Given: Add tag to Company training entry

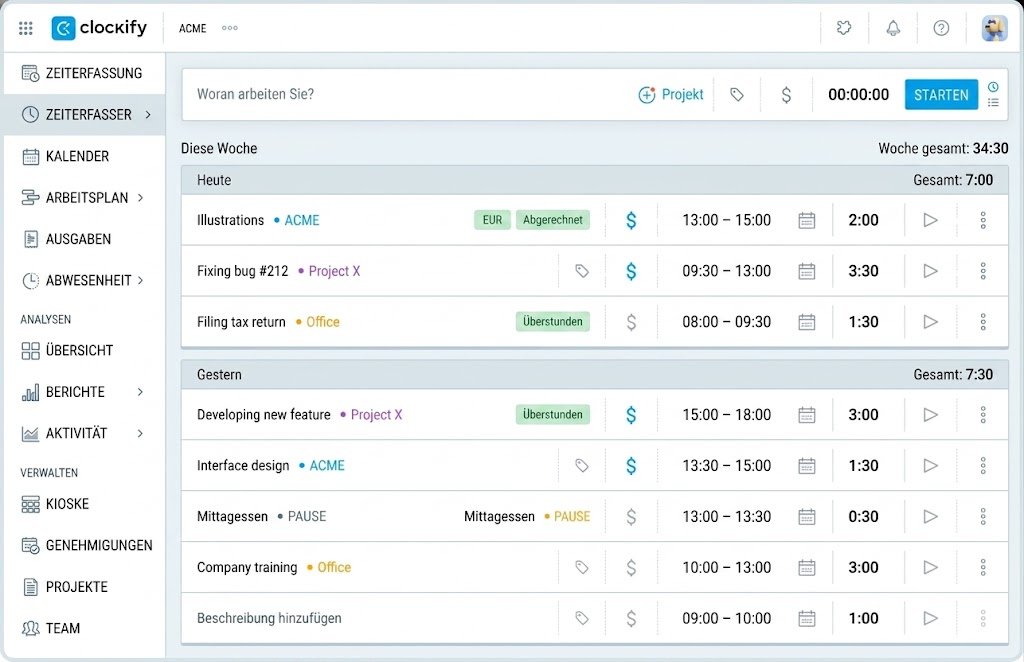Looking at the screenshot, I should point(582,567).
